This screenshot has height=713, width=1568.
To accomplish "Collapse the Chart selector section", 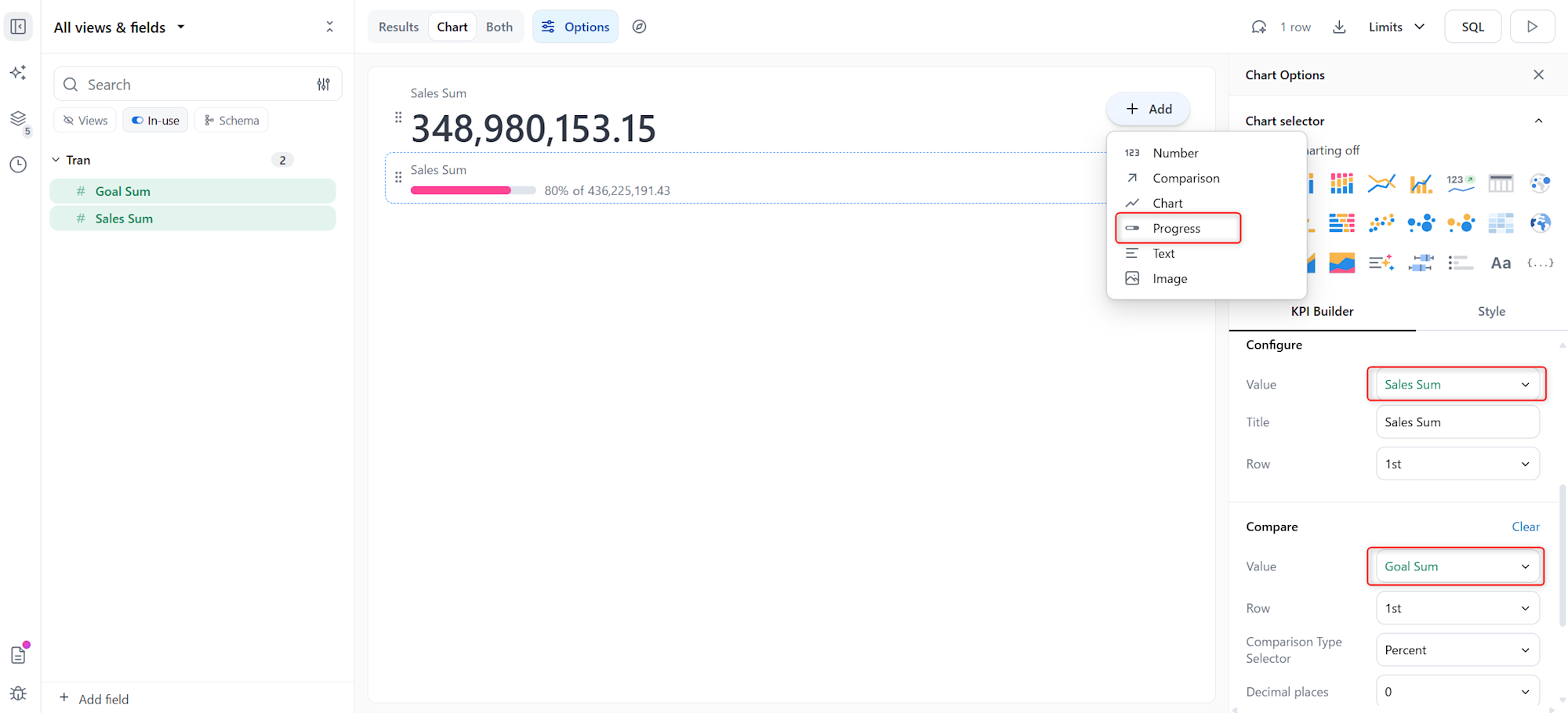I will 1538,121.
